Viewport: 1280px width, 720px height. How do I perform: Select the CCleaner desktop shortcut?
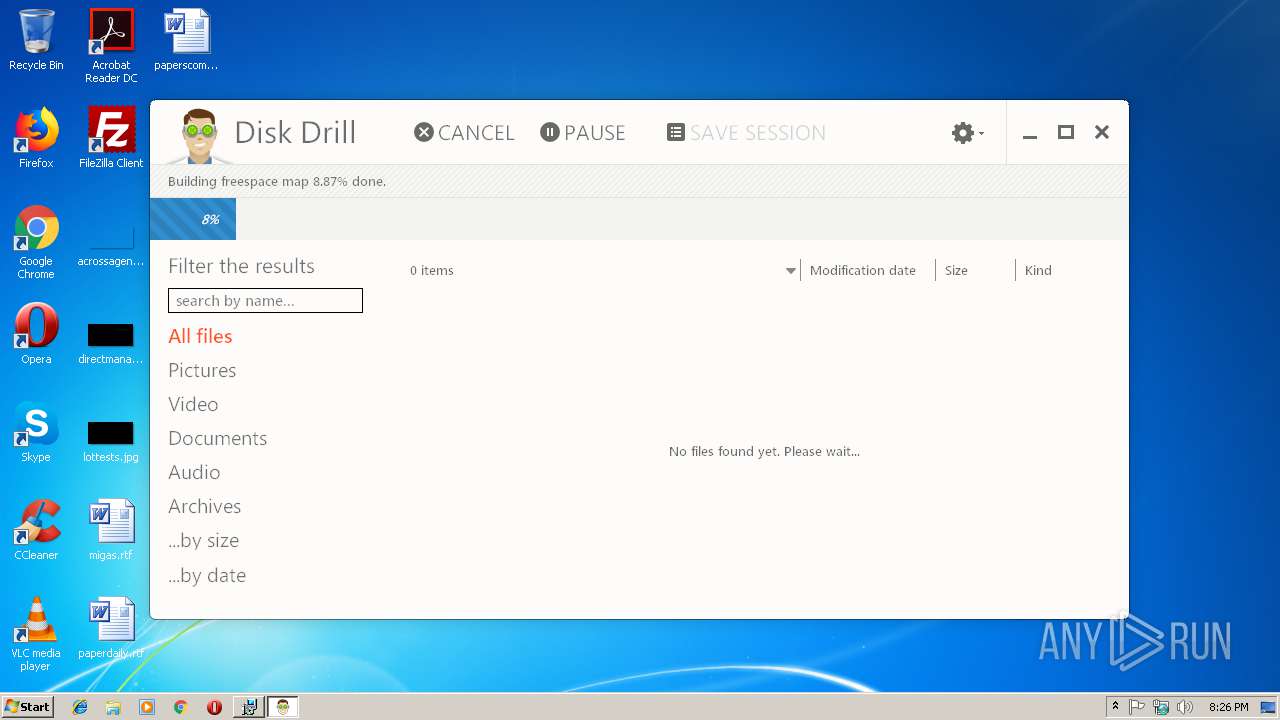36,530
